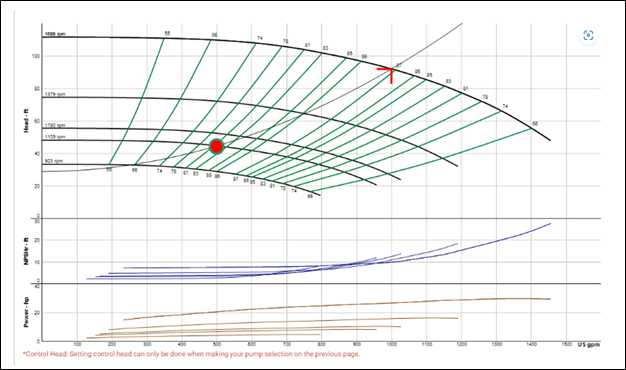Click the US gpm axis unit label

[x=588, y=344]
